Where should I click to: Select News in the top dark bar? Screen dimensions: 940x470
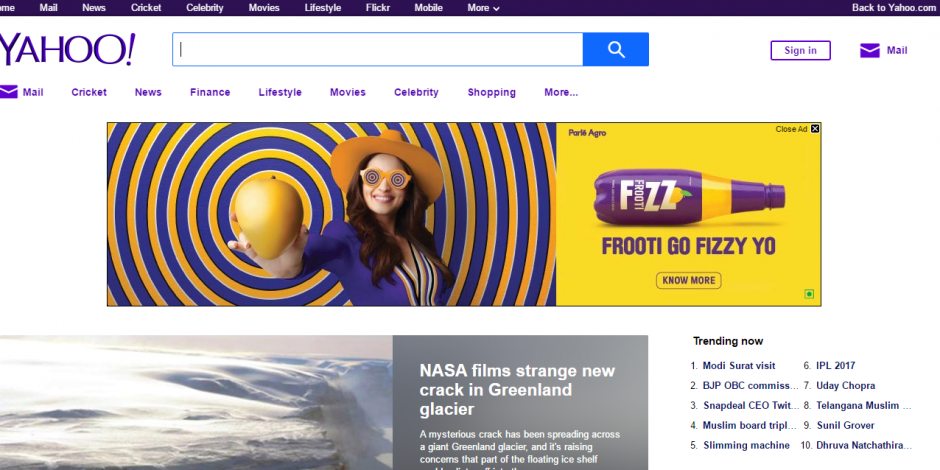click(x=94, y=8)
